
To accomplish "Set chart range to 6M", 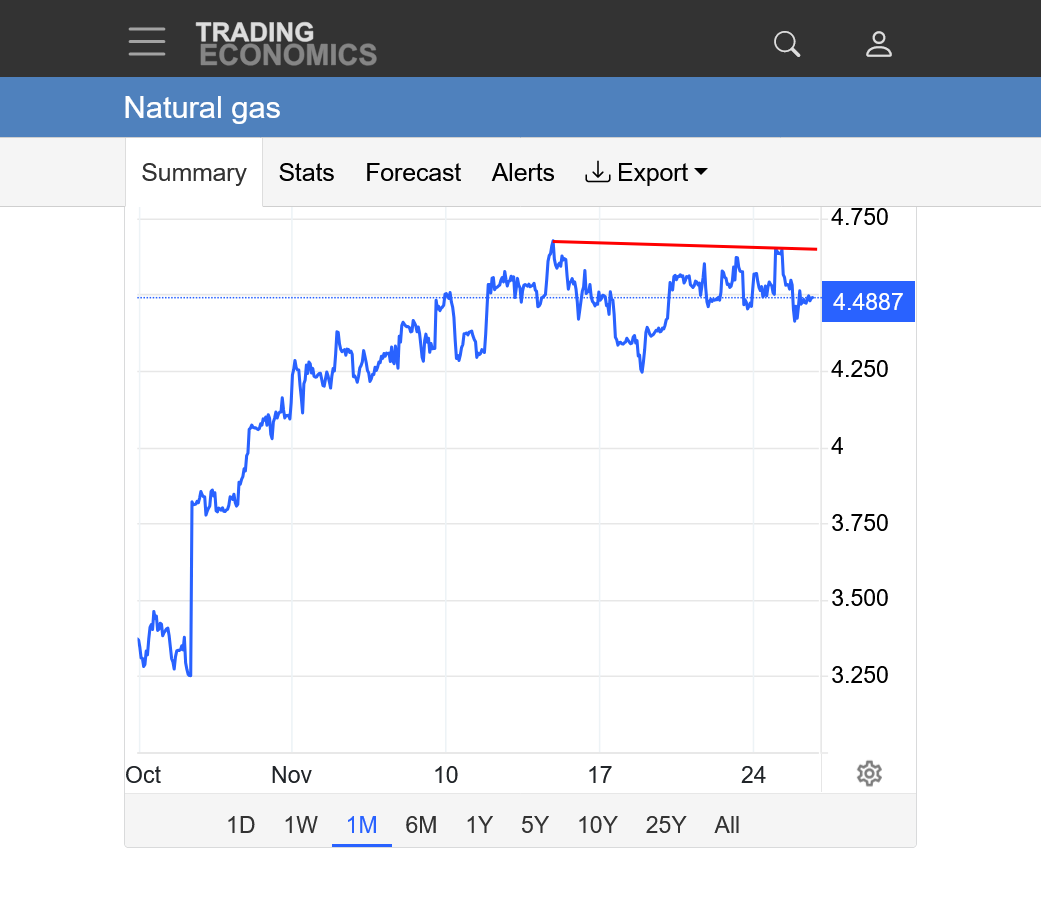I will tap(421, 825).
